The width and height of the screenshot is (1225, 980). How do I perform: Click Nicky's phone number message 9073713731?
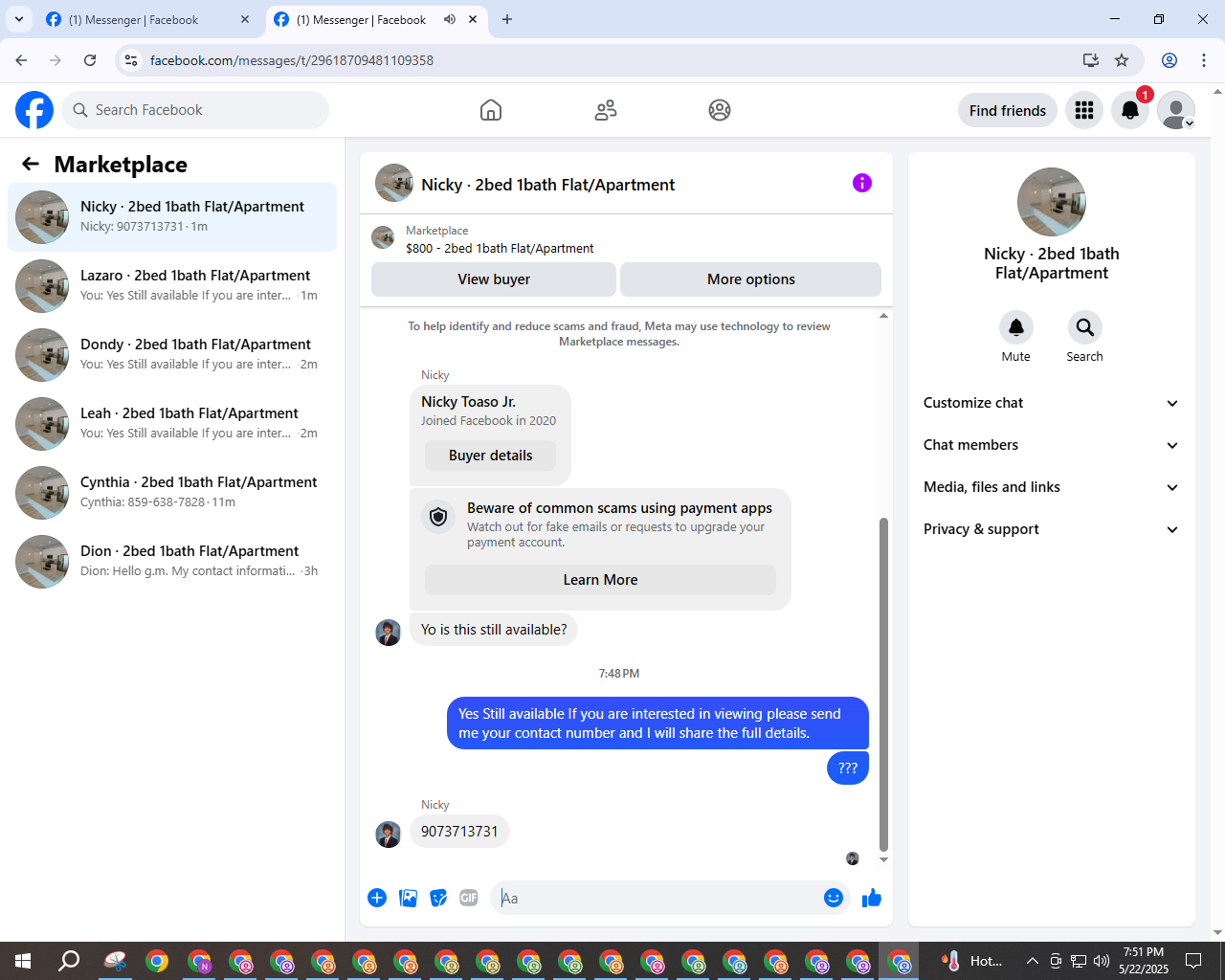click(x=459, y=832)
